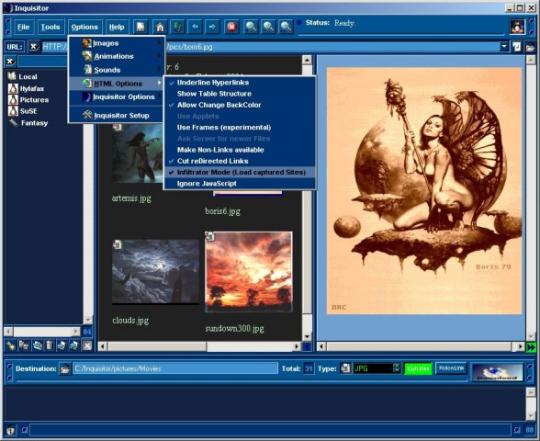Click the Inquisitor logo image at bottom right
This screenshot has width=540, height=441.
497,372
